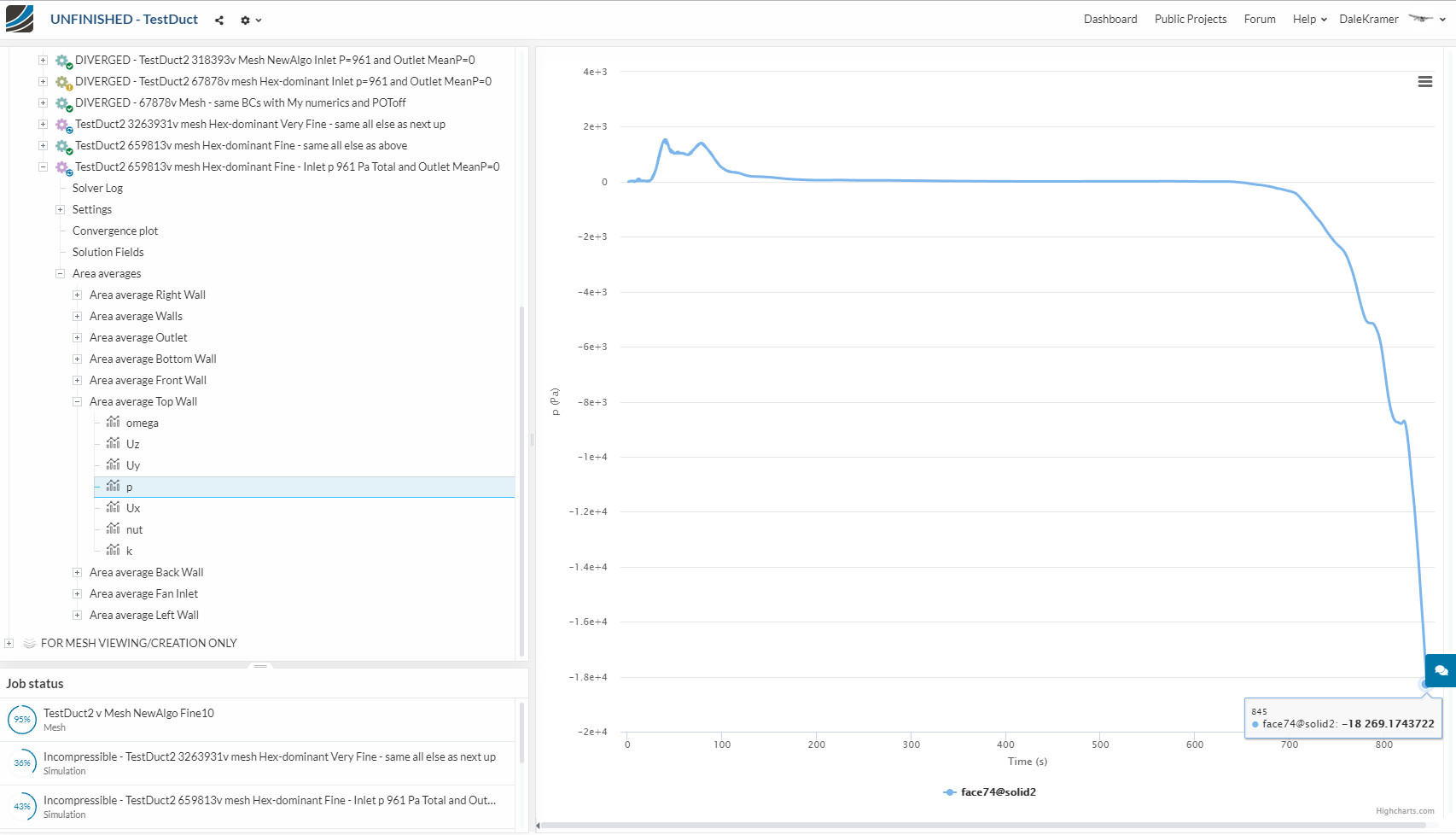Select the Convergence plot item
The width and height of the screenshot is (1456, 835).
point(115,231)
